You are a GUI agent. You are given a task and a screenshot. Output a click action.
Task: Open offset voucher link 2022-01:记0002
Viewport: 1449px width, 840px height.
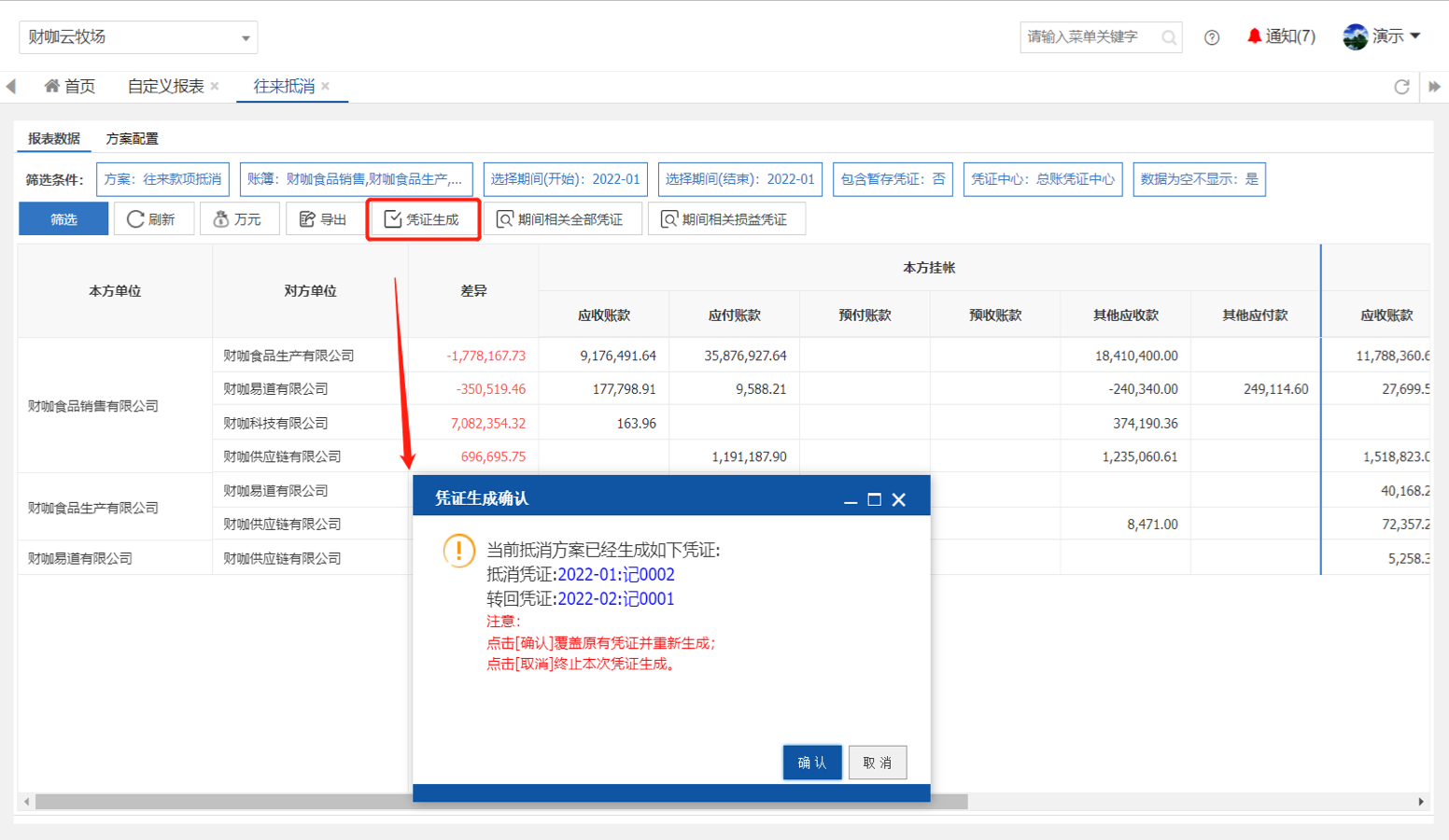coord(615,575)
